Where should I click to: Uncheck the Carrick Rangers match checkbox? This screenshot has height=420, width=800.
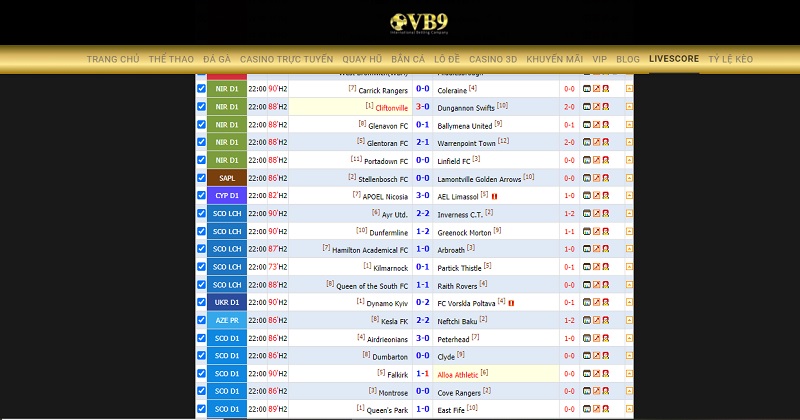(202, 88)
